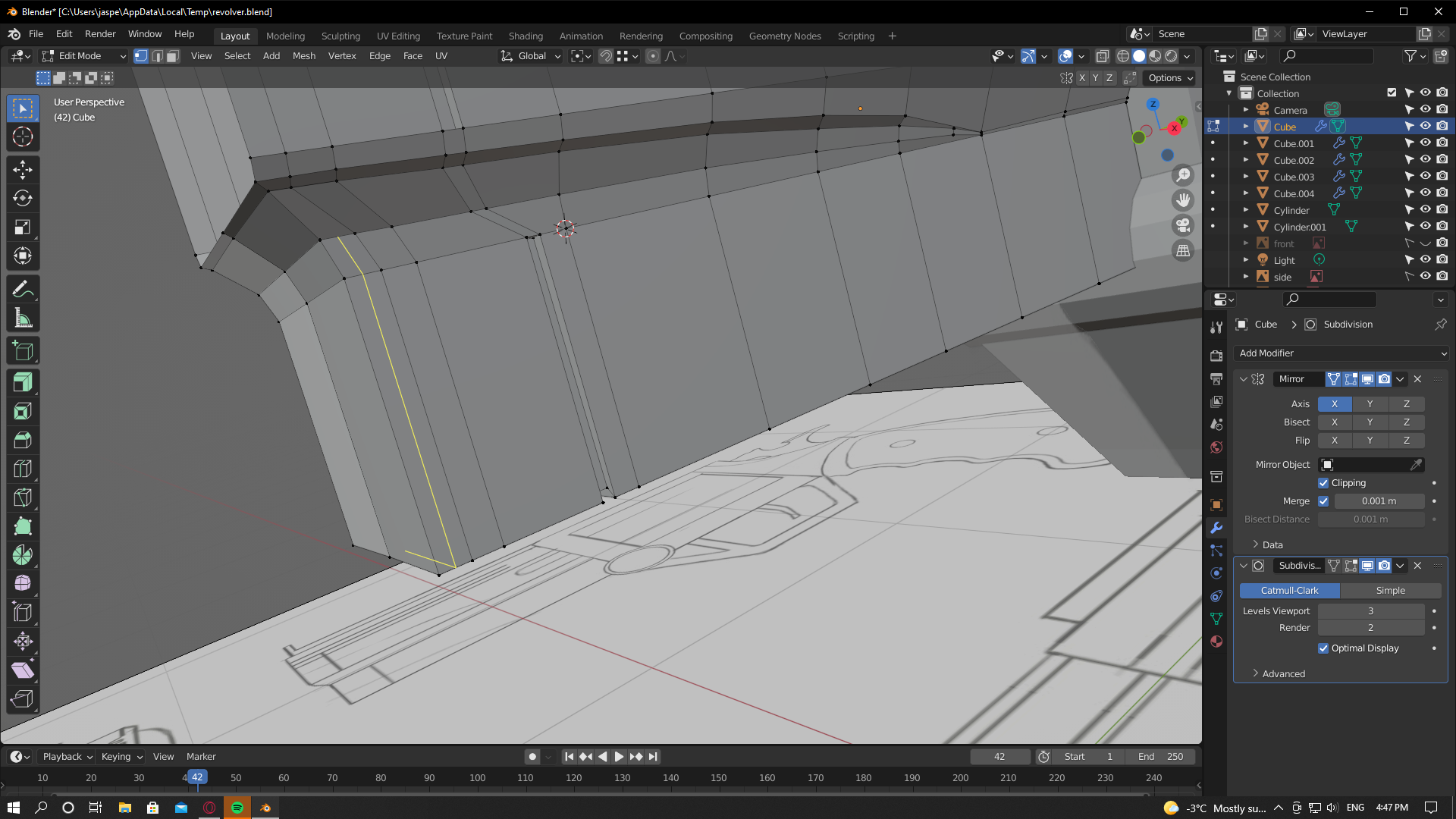Select the Rotate tool
Image resolution: width=1456 pixels, height=819 pixels.
click(23, 198)
